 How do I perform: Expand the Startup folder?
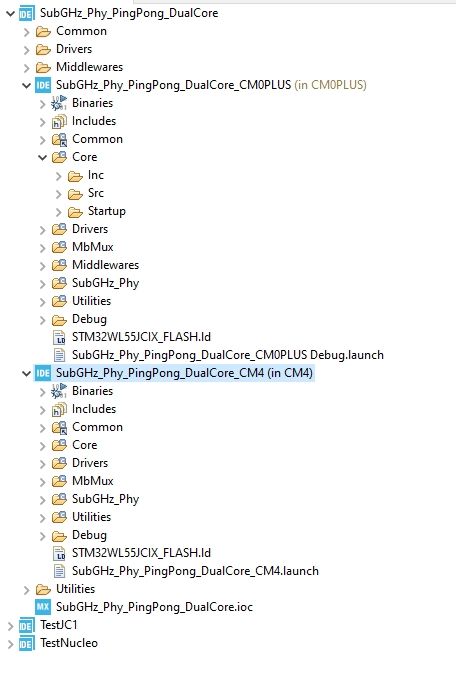click(59, 212)
